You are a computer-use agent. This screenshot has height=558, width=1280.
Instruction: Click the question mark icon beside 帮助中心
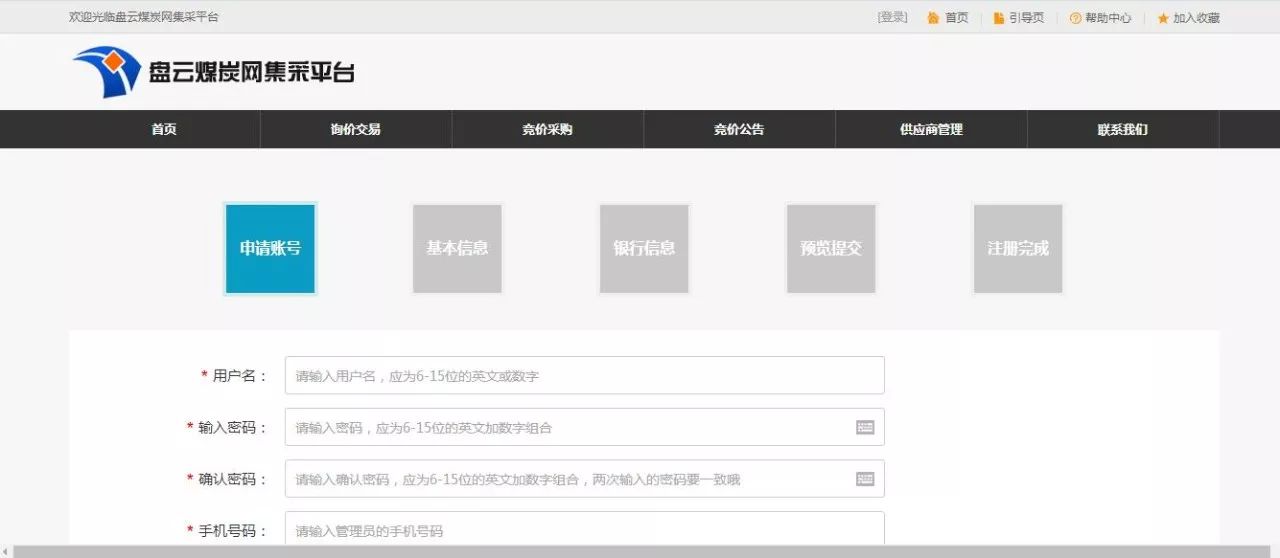click(x=1075, y=18)
